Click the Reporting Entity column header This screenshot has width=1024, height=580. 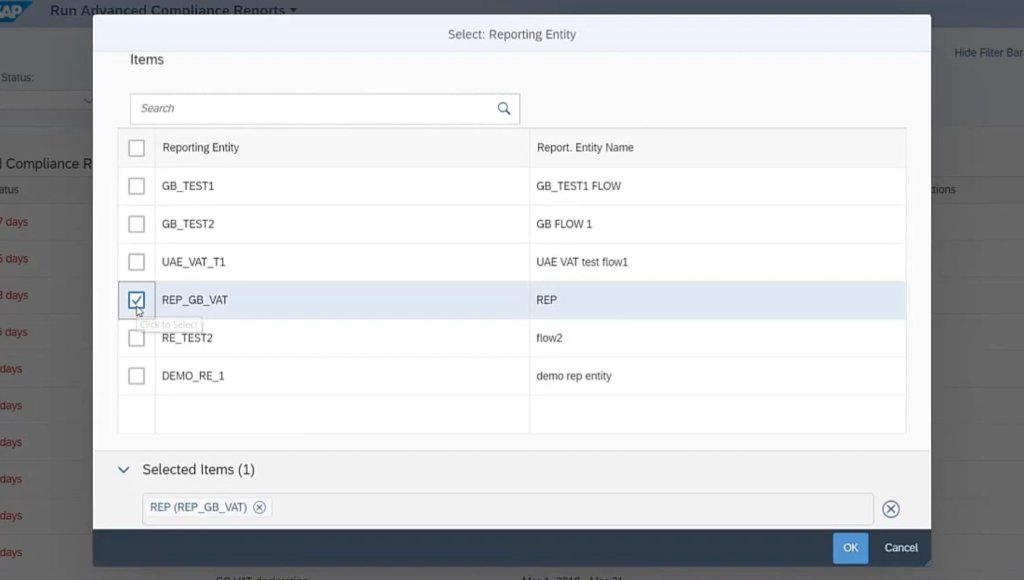coord(201,148)
